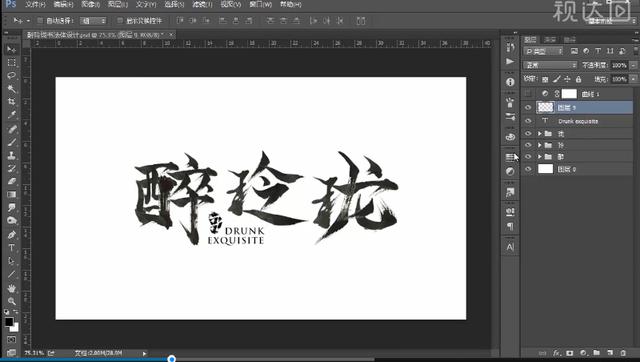Click the link layers icon
Image resolution: width=640 pixels, height=362 pixels.
(x=542, y=353)
